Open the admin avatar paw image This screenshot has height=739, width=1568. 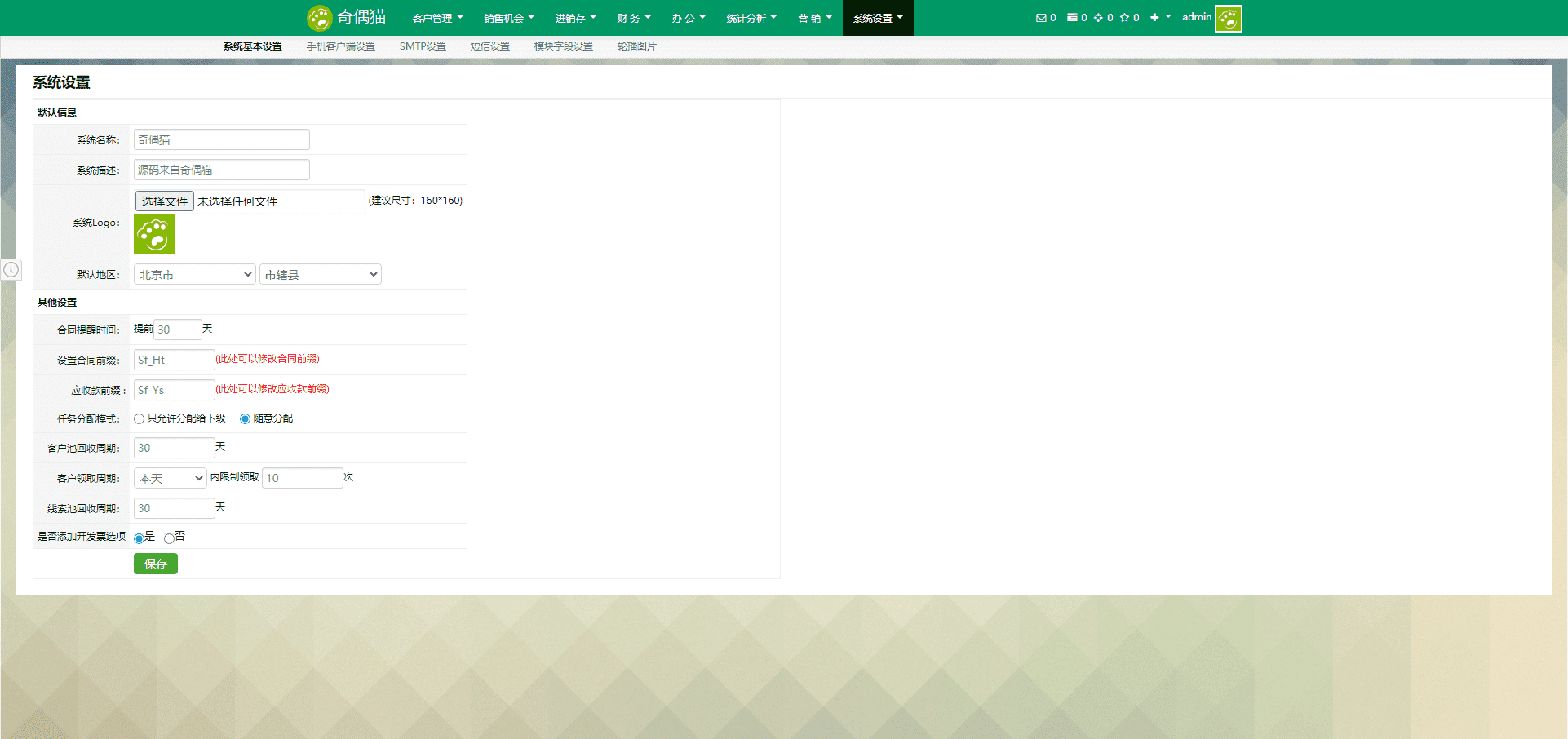point(1229,18)
